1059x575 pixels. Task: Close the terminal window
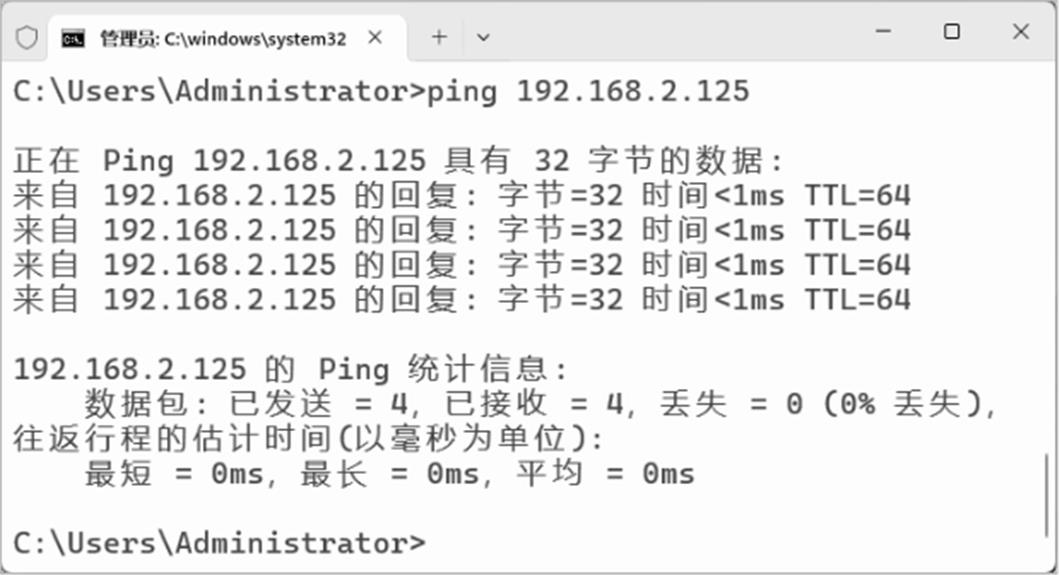[1020, 32]
